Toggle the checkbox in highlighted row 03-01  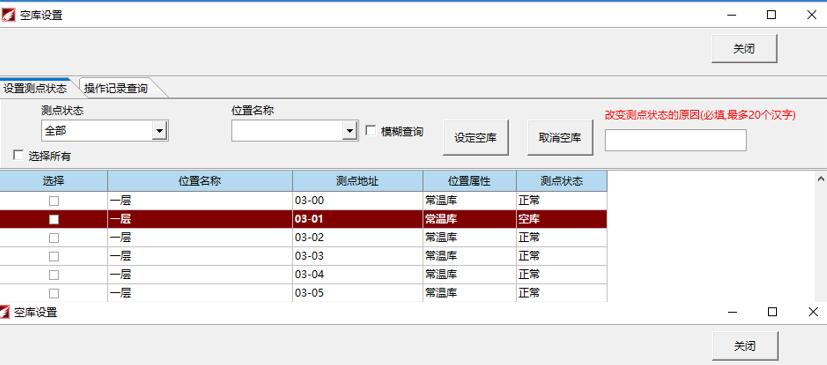click(54, 219)
